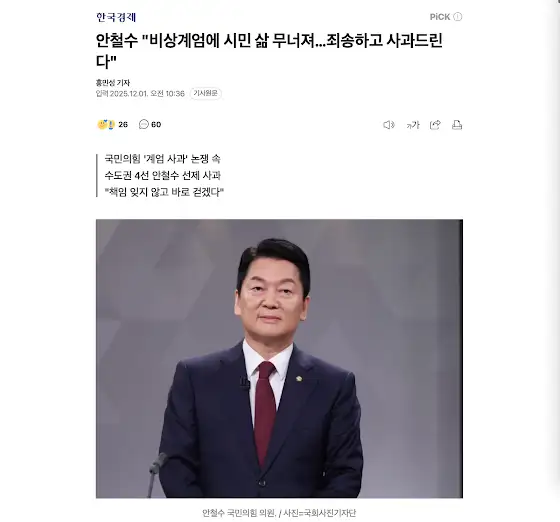Open comments via speech bubble icon
560x522 pixels.
[144, 124]
